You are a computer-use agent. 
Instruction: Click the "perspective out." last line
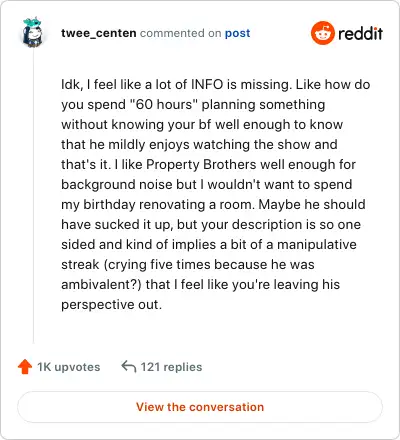coord(111,304)
